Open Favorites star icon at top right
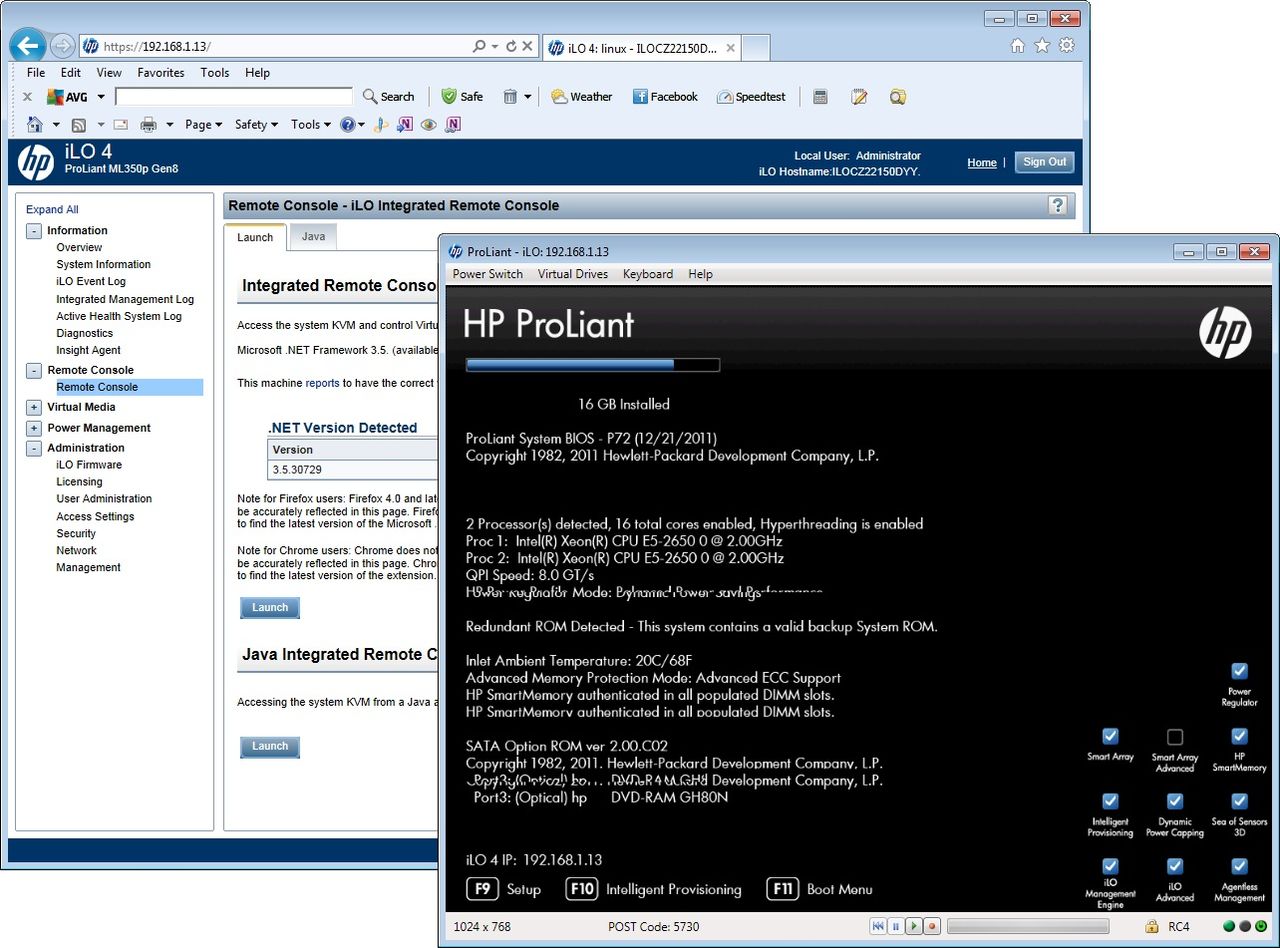 (x=1042, y=46)
